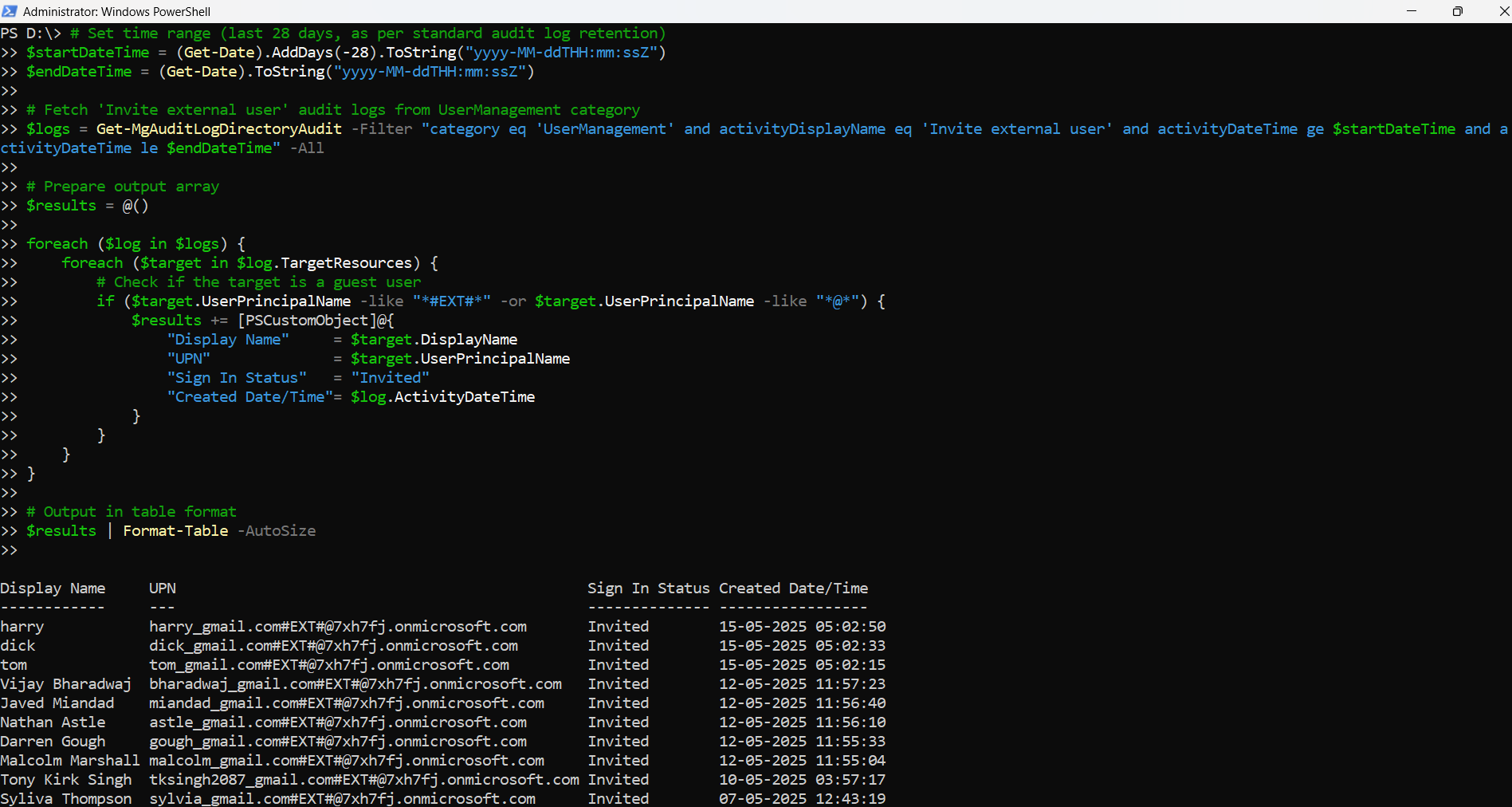The width and height of the screenshot is (1512, 807).
Task: Click the timestamp 07-05-2025 12:43:19
Action: [x=802, y=798]
